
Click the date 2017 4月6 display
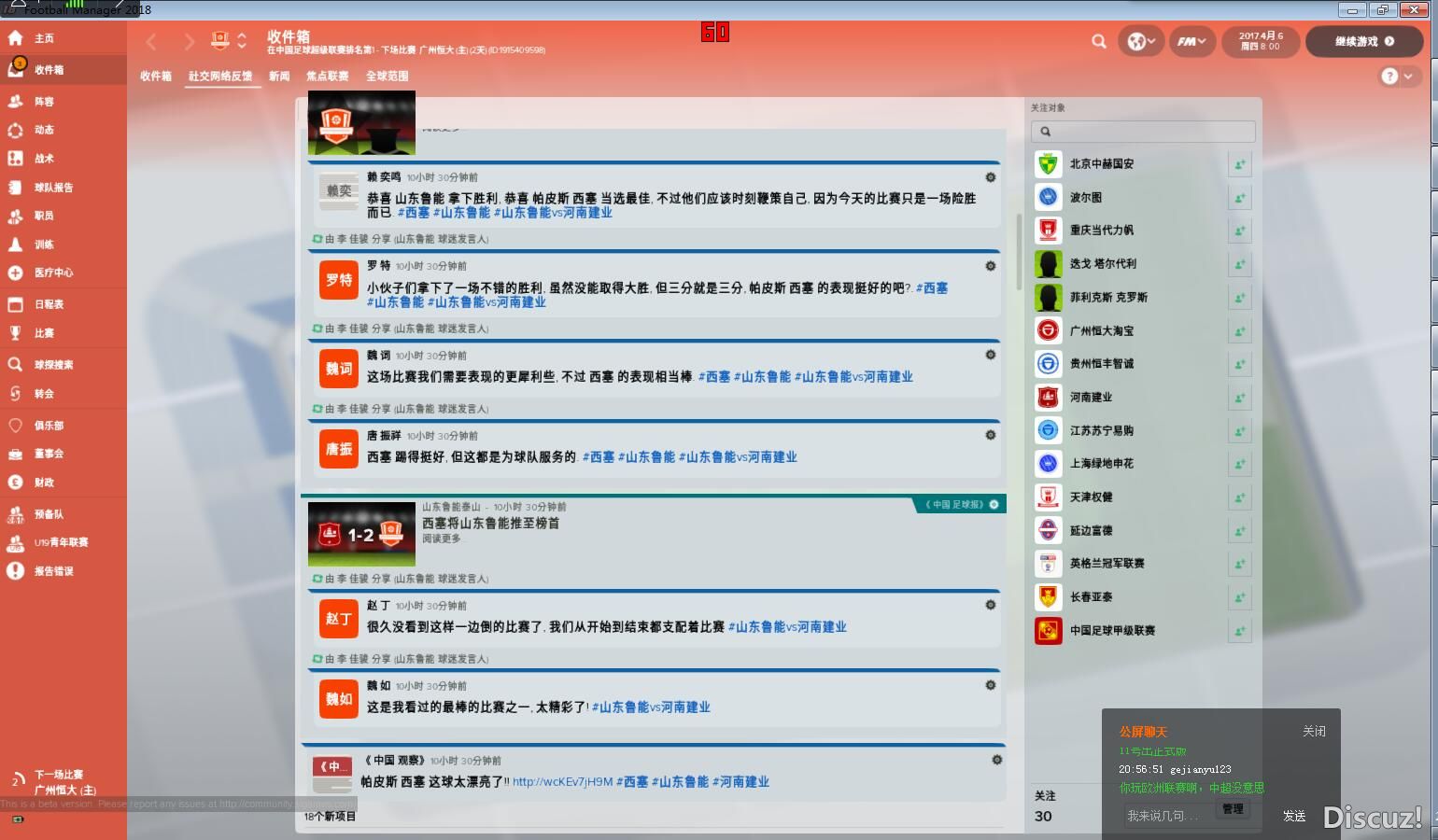[x=1261, y=41]
